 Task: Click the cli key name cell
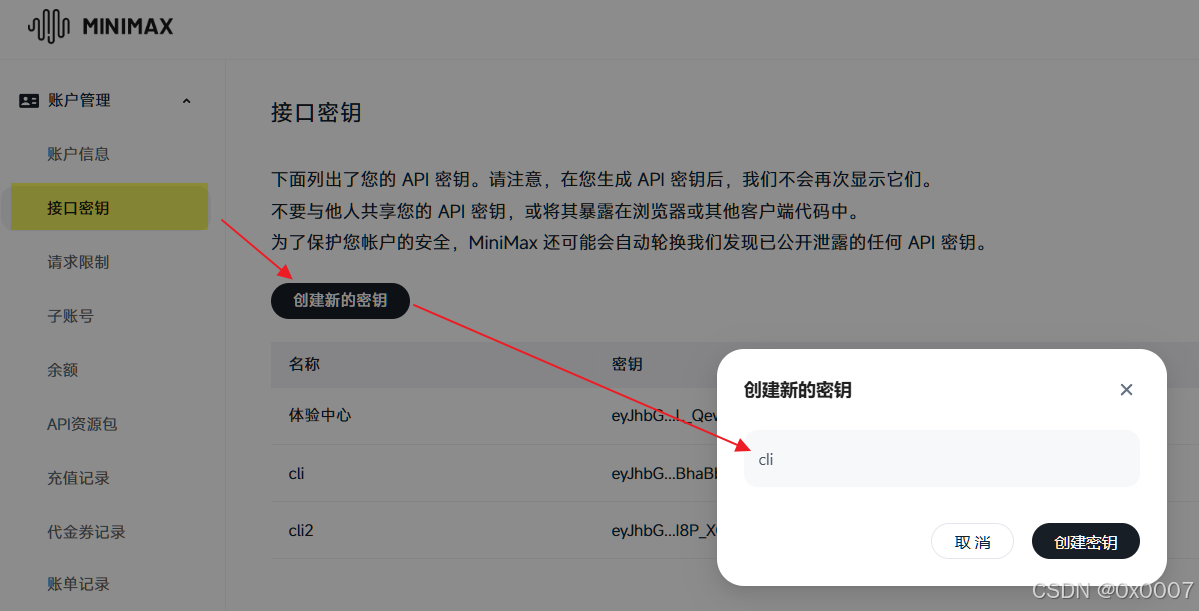coord(297,473)
